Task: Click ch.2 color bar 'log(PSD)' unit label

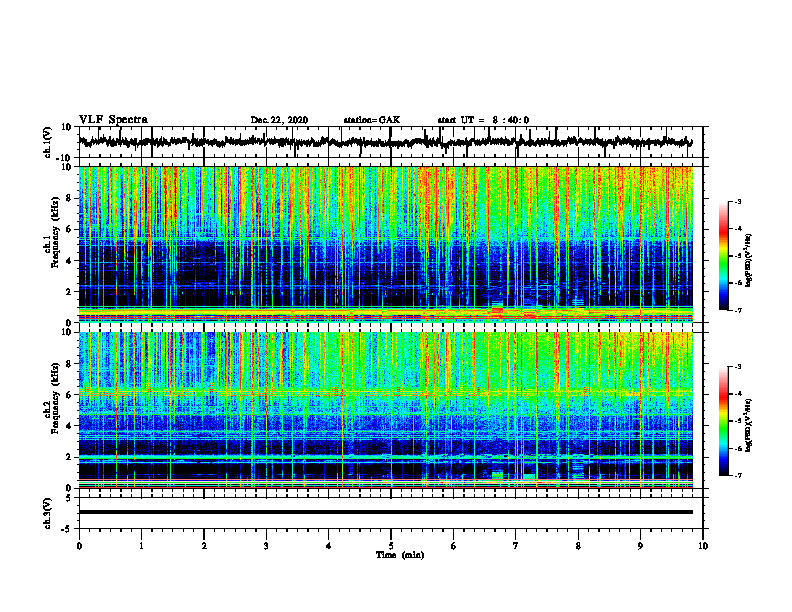Action: pos(749,425)
